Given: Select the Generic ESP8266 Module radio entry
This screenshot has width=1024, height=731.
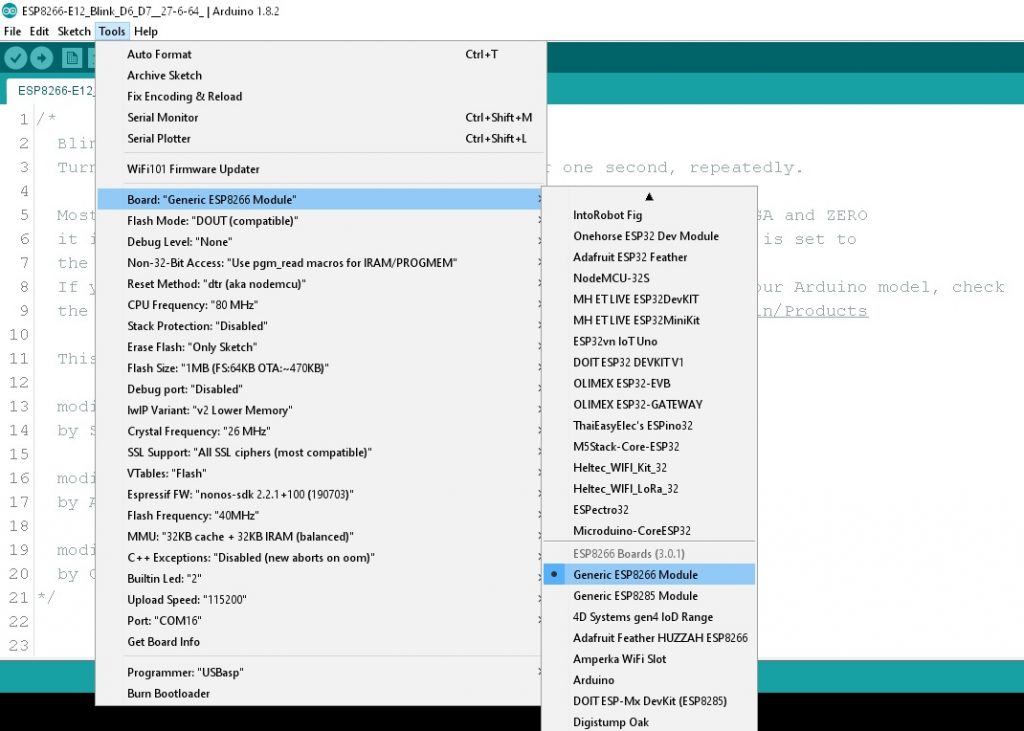Looking at the screenshot, I should click(x=649, y=575).
